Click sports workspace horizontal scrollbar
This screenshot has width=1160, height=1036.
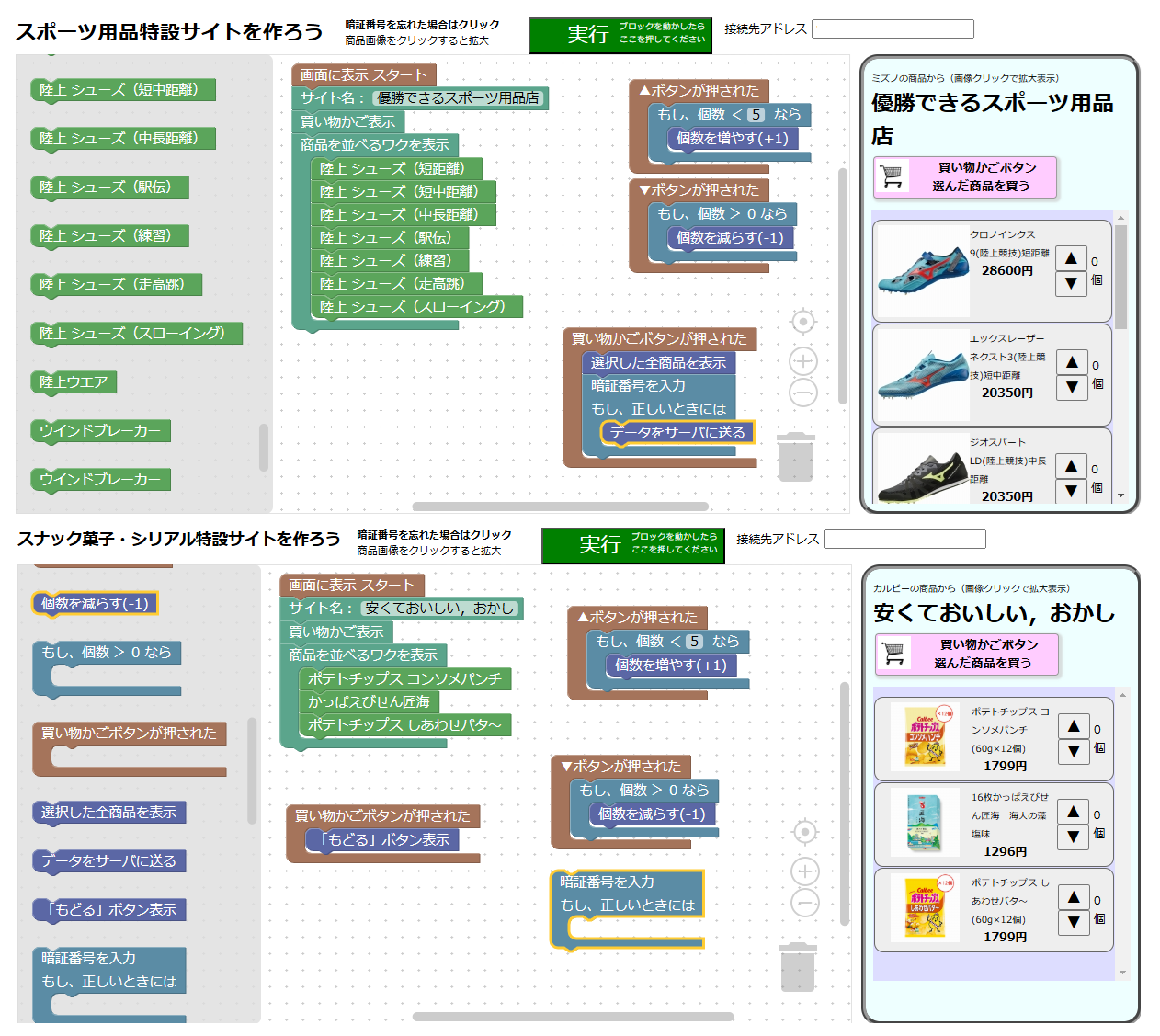[561, 507]
